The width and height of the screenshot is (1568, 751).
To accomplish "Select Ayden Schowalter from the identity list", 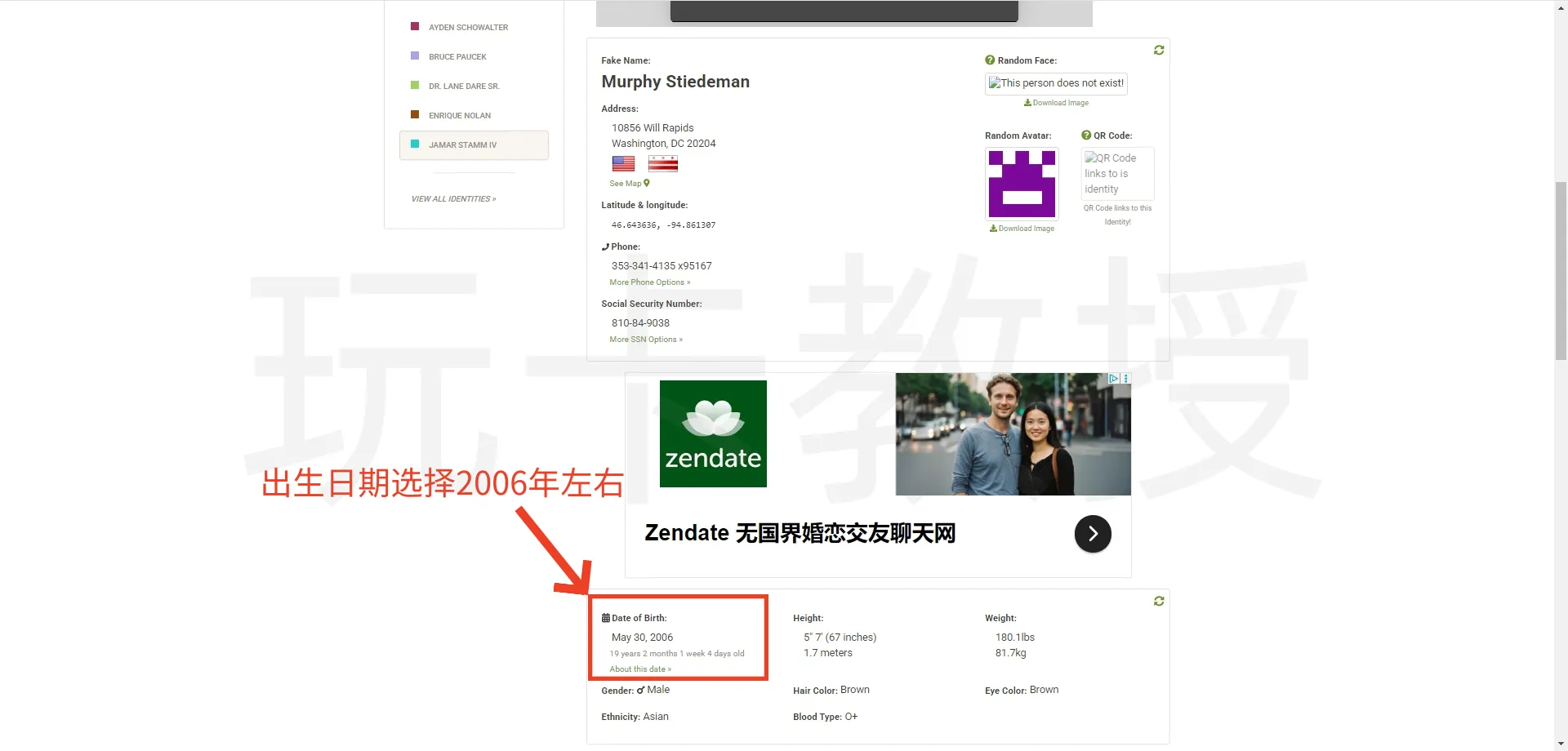I will [x=468, y=28].
